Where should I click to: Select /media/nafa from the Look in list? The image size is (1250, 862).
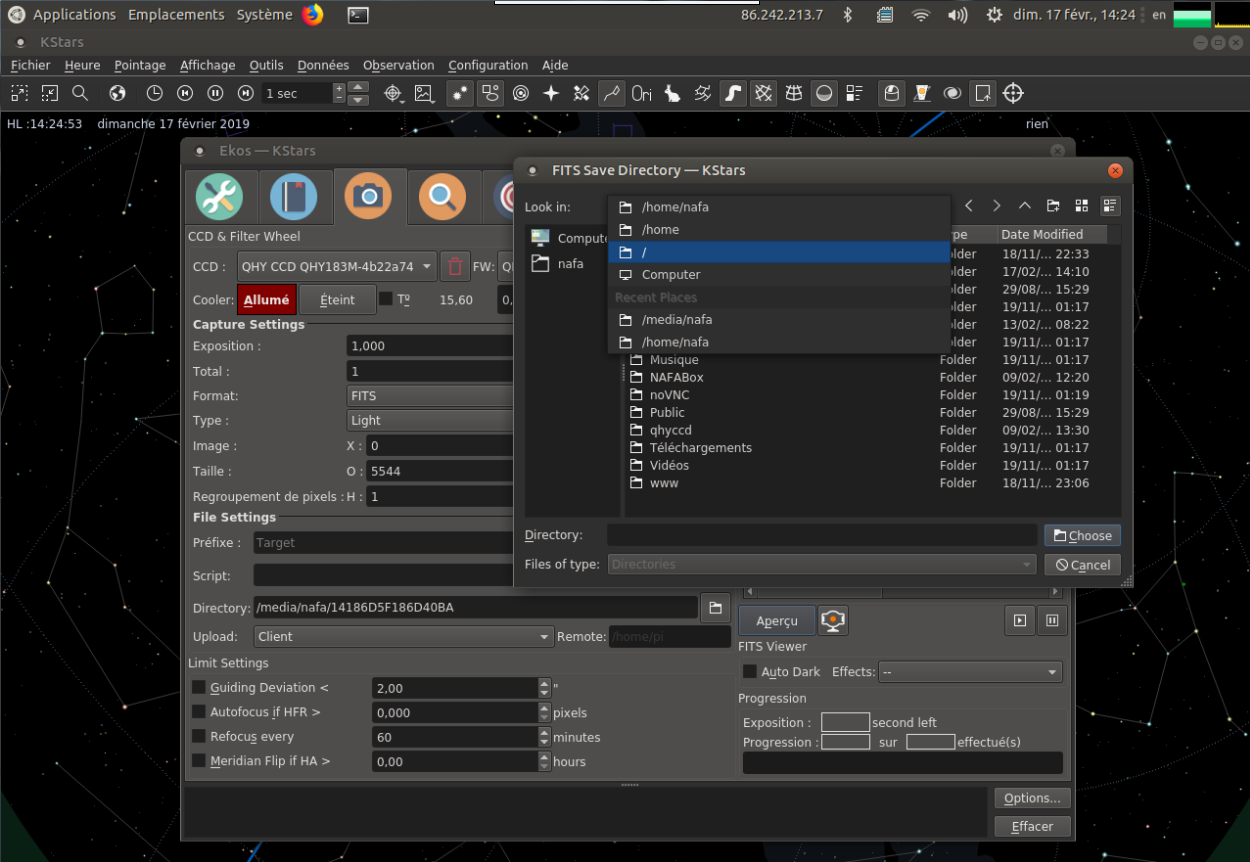[677, 320]
